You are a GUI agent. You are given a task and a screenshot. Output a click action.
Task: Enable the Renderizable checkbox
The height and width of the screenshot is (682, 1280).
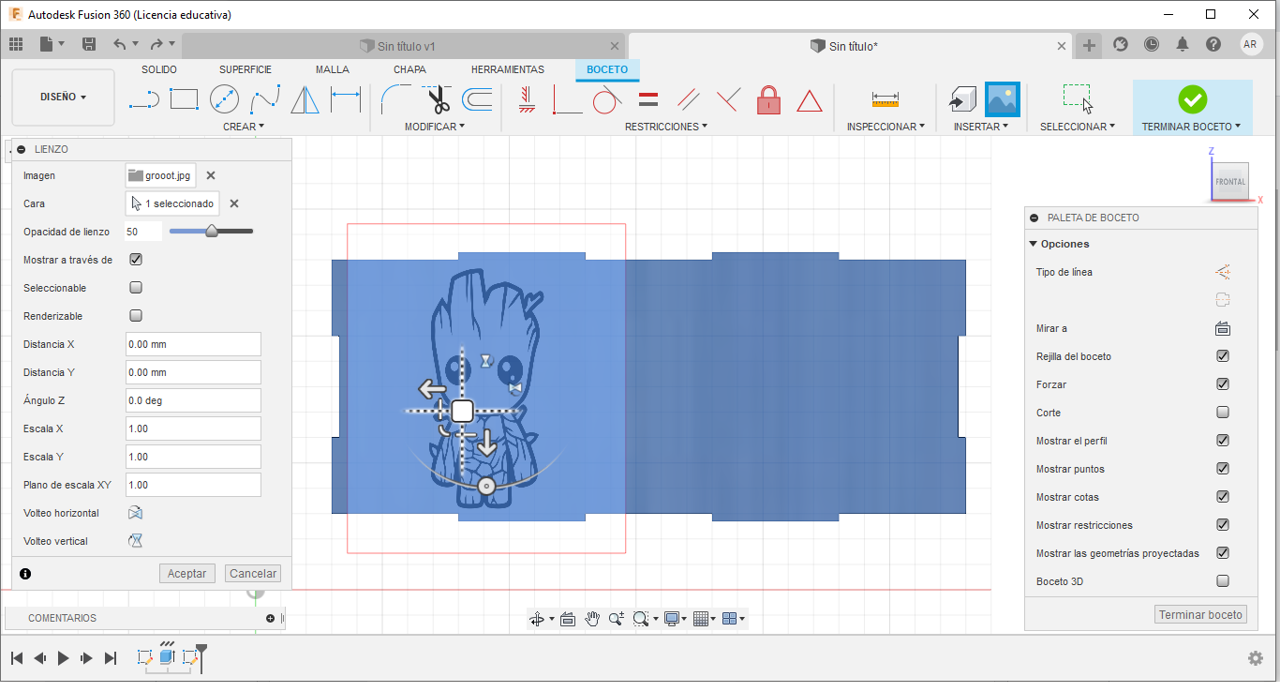pos(136,315)
